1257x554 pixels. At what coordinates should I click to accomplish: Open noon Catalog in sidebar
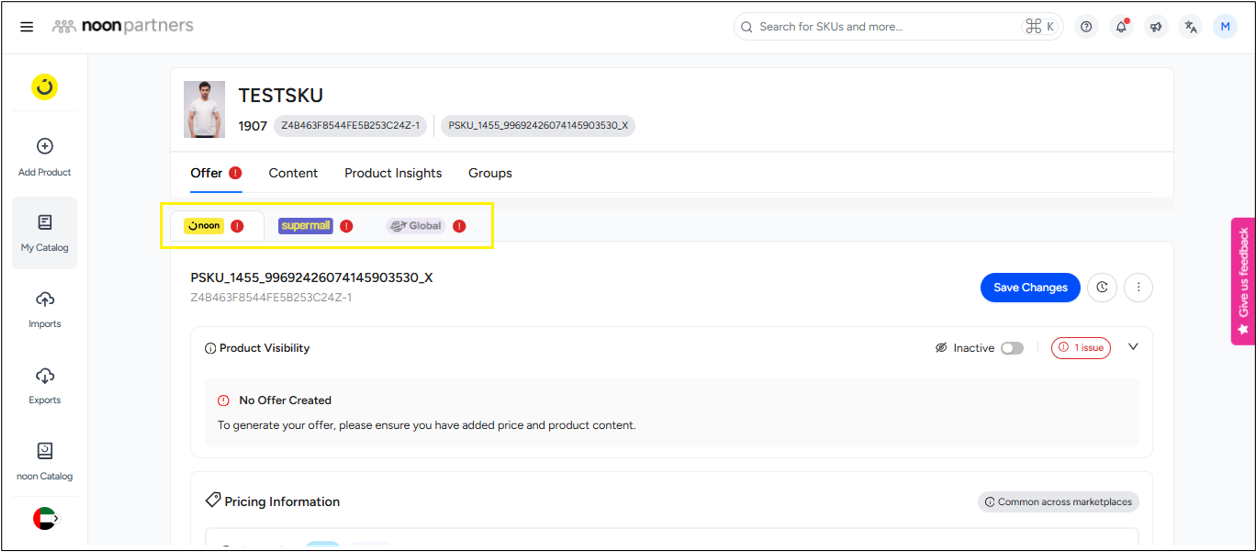(x=44, y=461)
